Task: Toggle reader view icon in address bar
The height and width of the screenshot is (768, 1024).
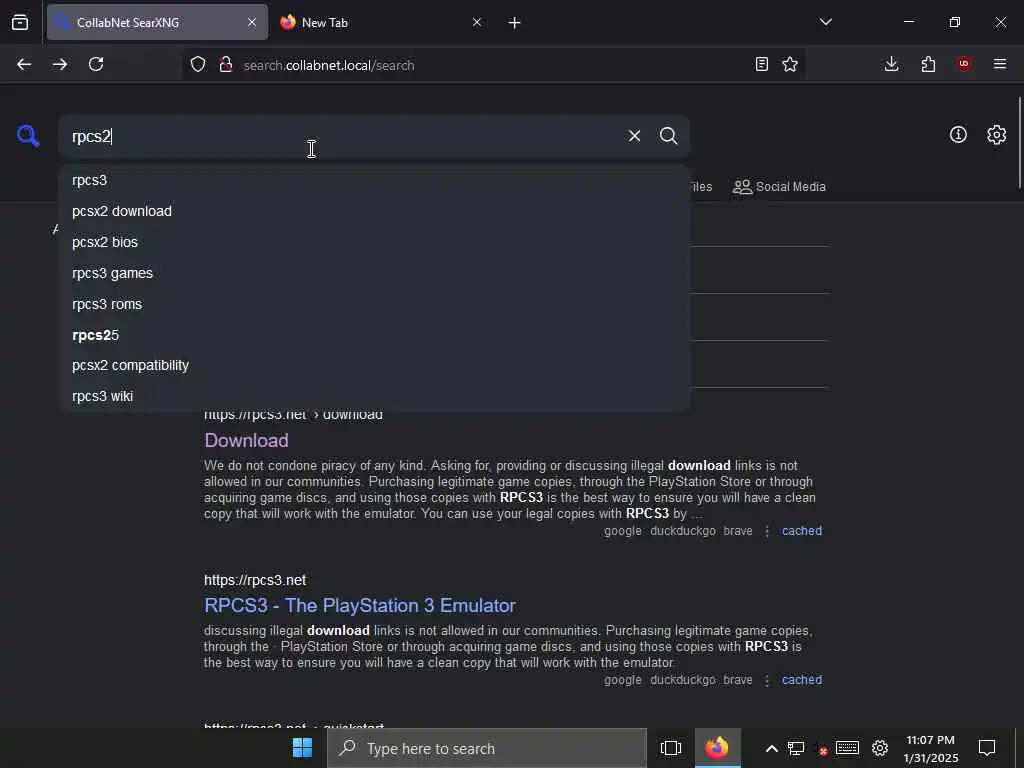Action: [761, 64]
